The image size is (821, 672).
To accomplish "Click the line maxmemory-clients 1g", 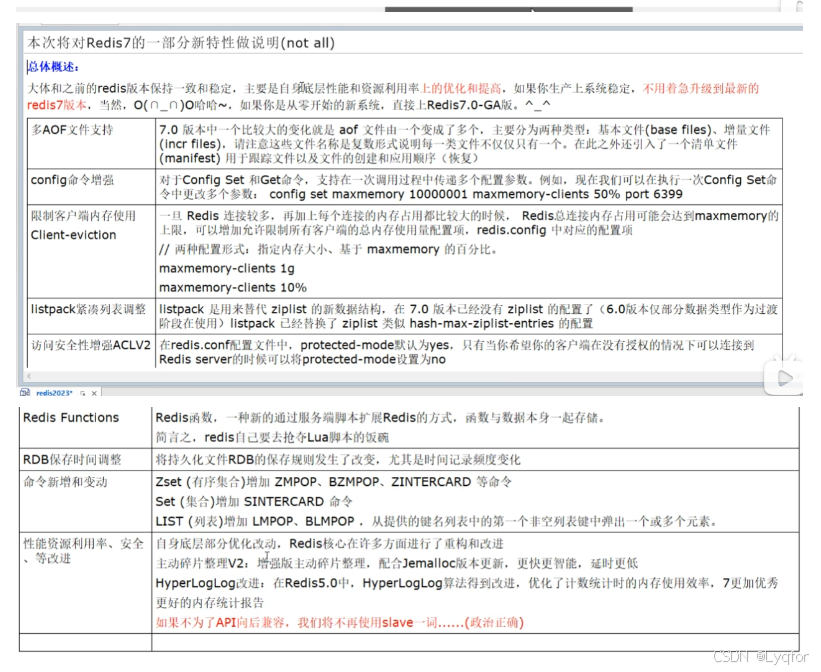I will tap(227, 269).
